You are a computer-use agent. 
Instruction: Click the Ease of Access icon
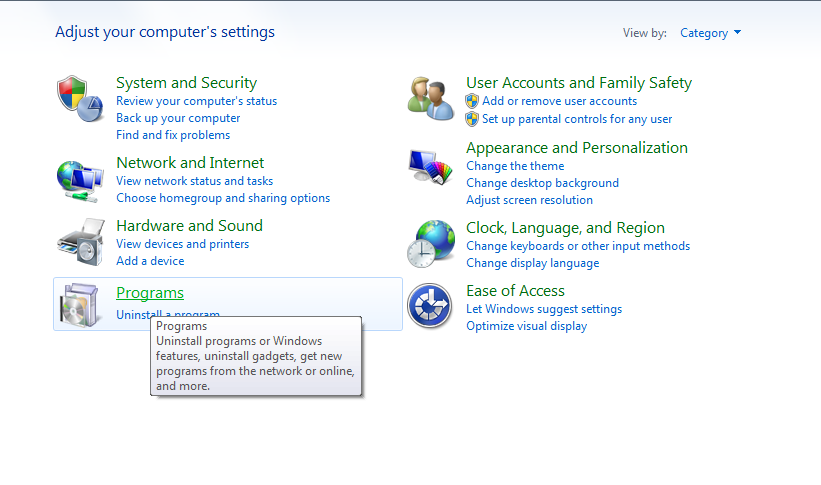click(430, 305)
